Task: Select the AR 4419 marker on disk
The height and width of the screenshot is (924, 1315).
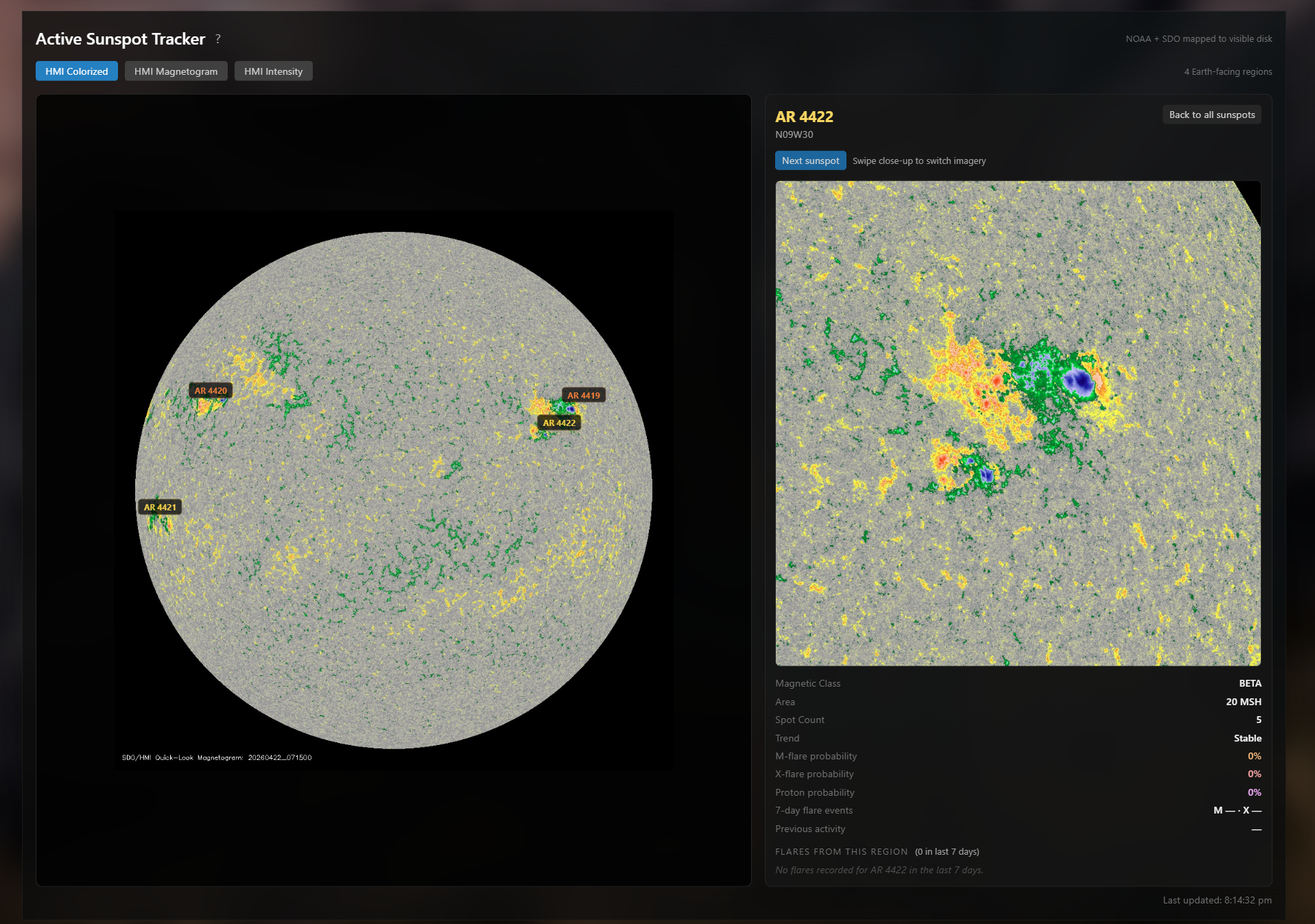Action: (x=584, y=395)
